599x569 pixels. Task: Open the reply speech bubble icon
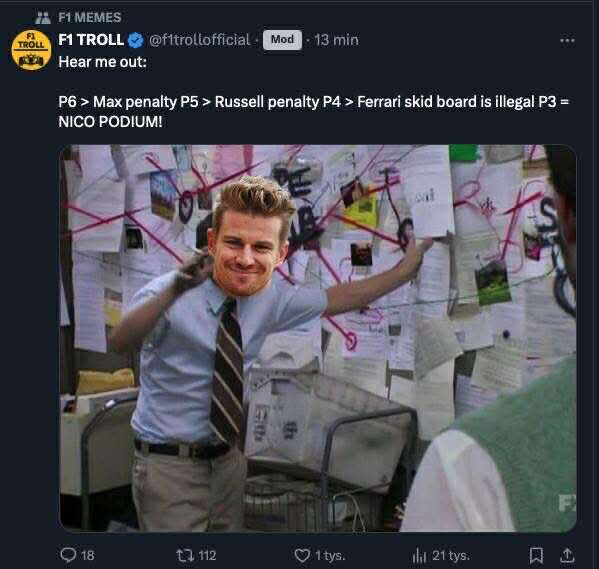coord(68,555)
